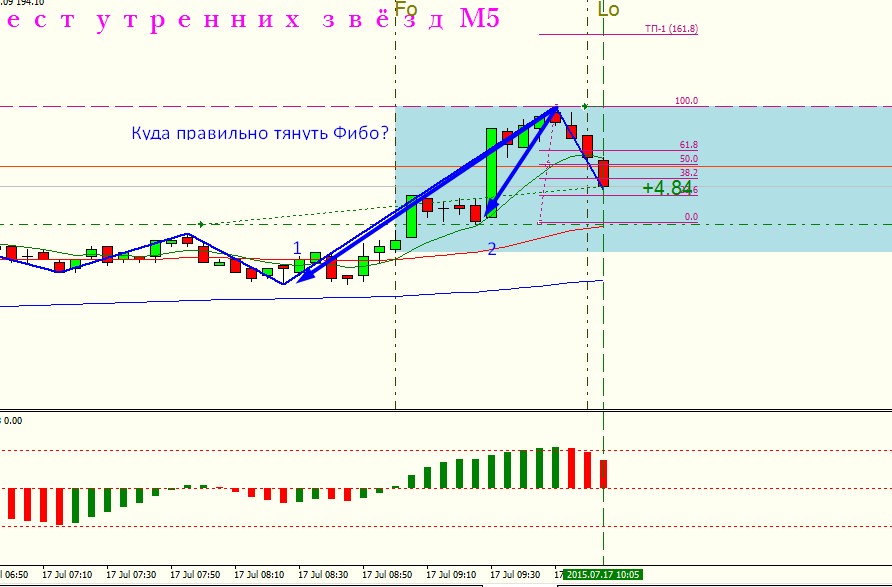Image resolution: width=892 pixels, height=587 pixels.
Task: Click the 61.8 Fibonacci level label
Action: [689, 145]
